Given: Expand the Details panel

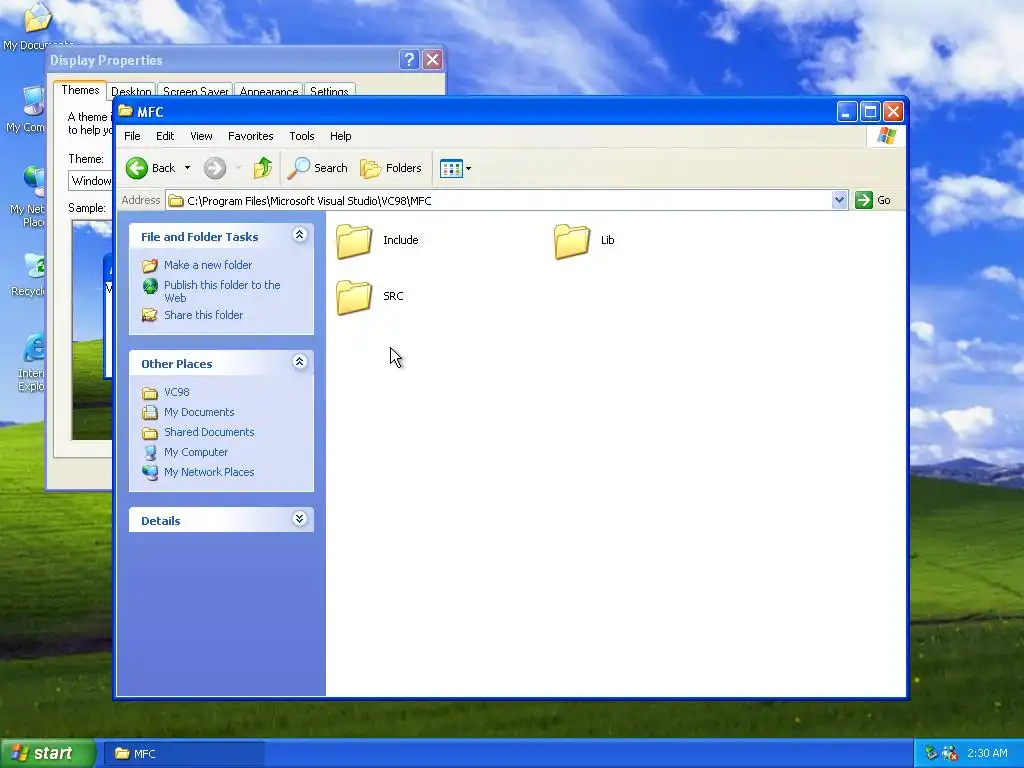Looking at the screenshot, I should [300, 519].
